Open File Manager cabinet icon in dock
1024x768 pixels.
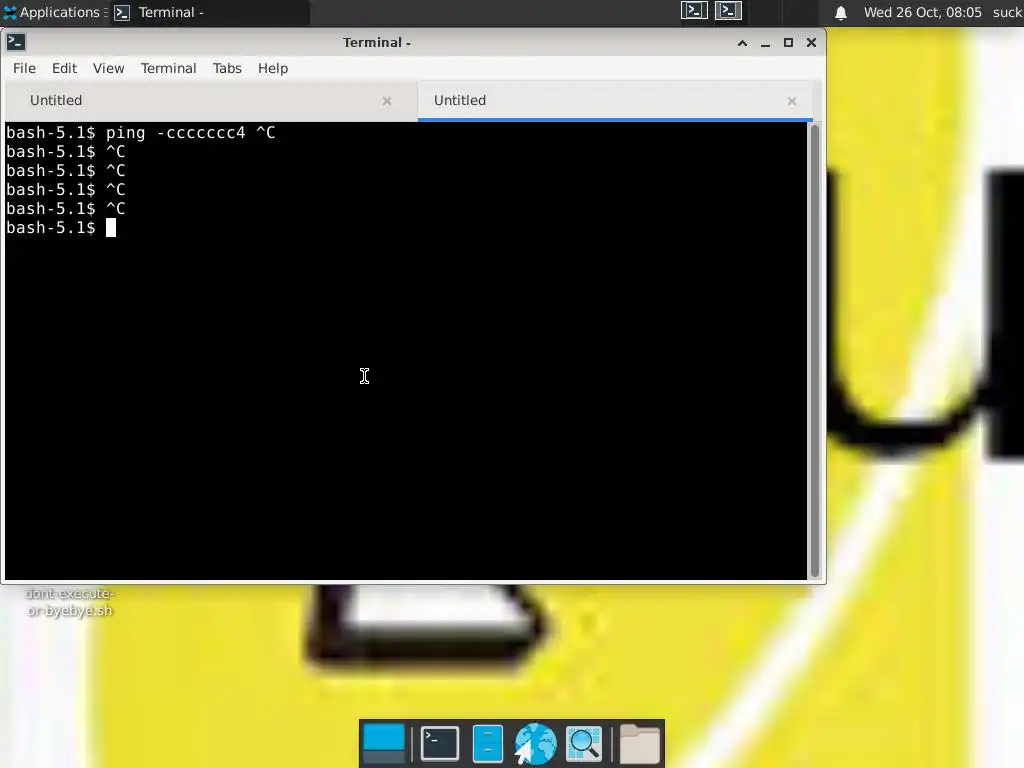(x=487, y=744)
